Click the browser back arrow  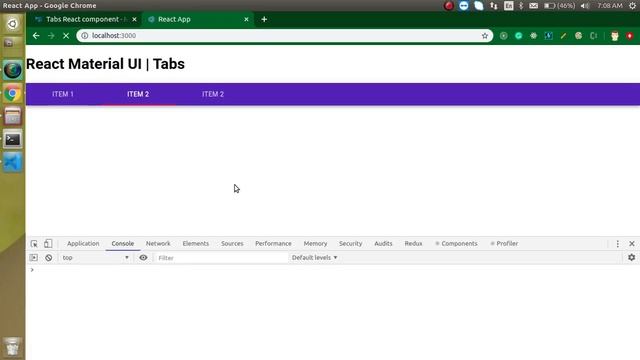(x=36, y=36)
